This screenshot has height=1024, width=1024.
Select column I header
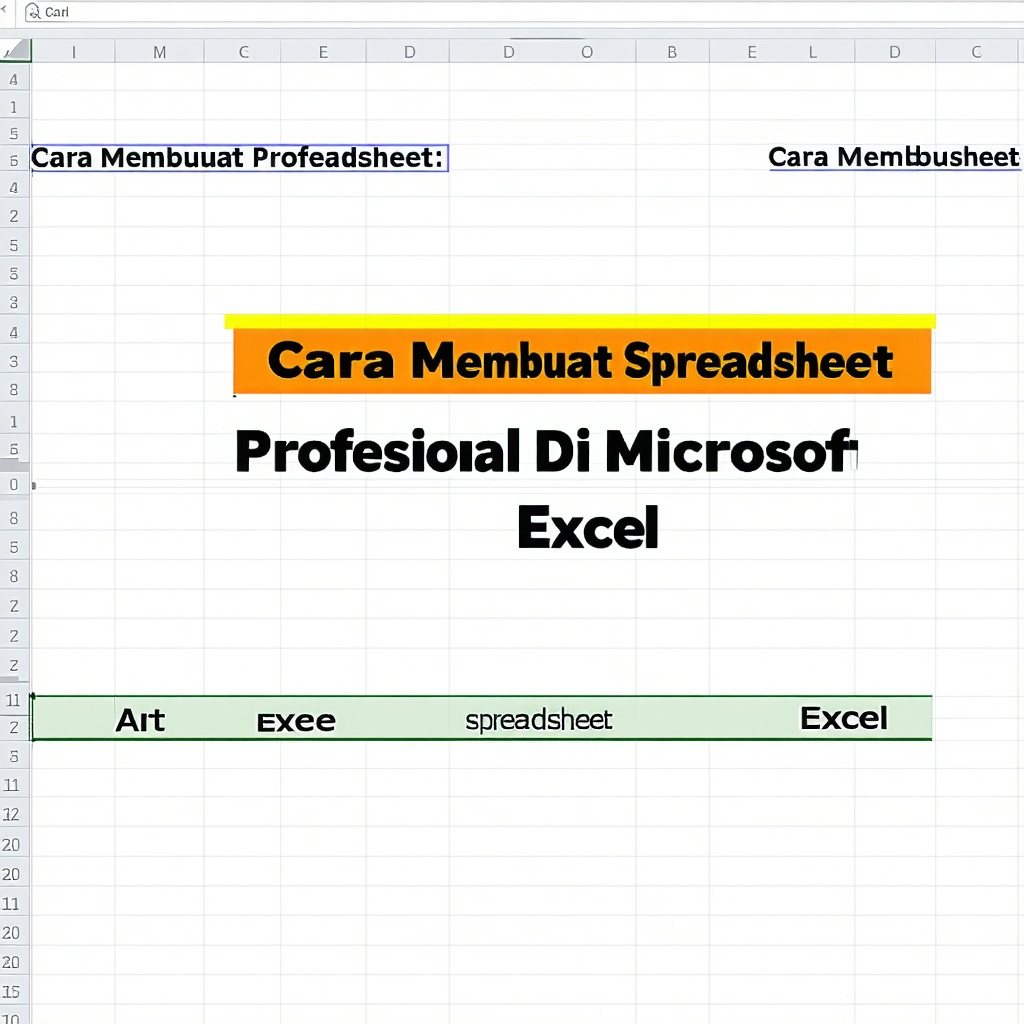[74, 52]
